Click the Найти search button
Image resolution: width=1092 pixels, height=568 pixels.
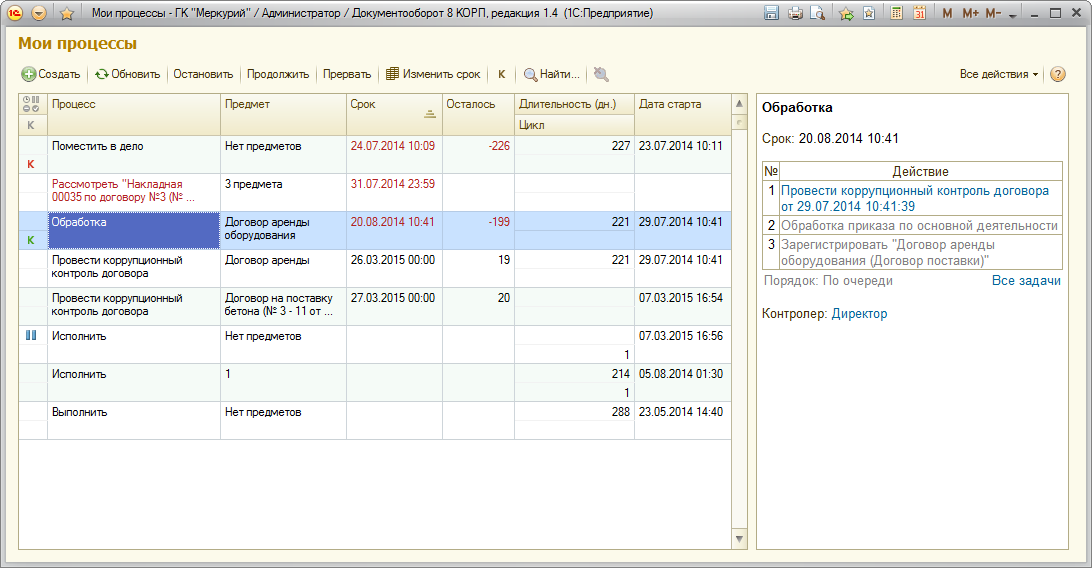click(551, 74)
